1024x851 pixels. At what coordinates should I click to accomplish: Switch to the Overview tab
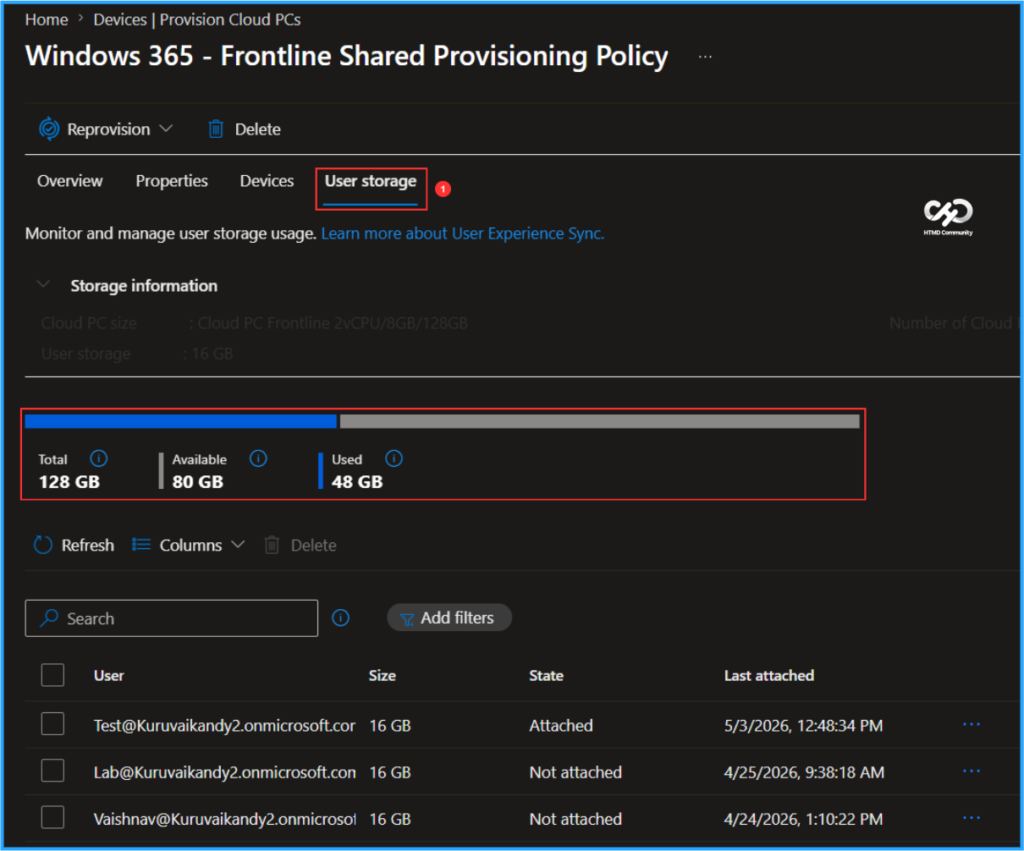click(x=70, y=181)
